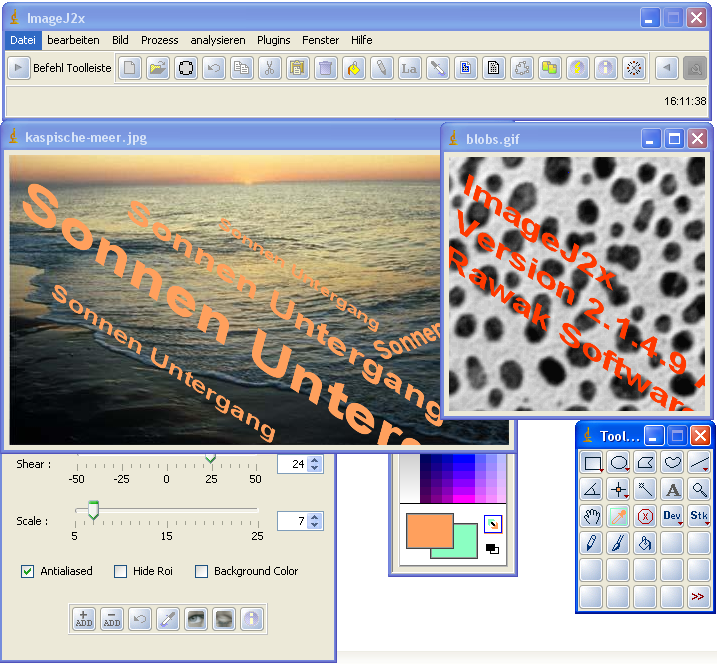This screenshot has width=717, height=664.
Task: Select the Polygon selection tool
Action: [x=645, y=463]
